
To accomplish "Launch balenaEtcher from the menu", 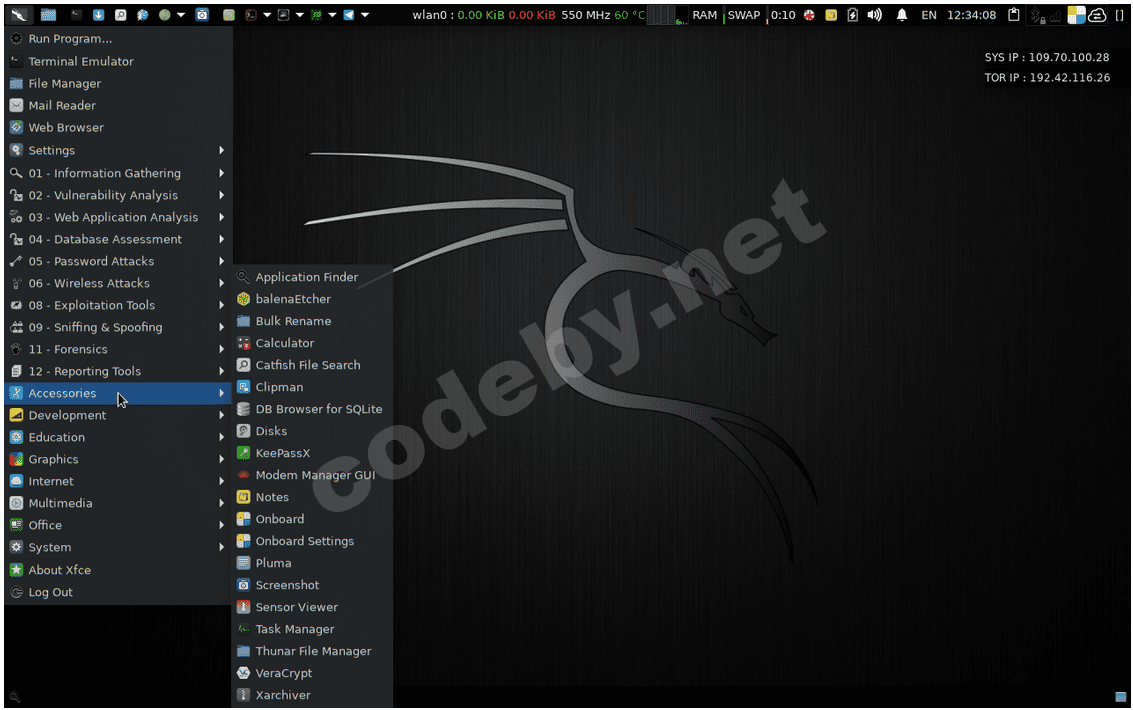I will (292, 299).
